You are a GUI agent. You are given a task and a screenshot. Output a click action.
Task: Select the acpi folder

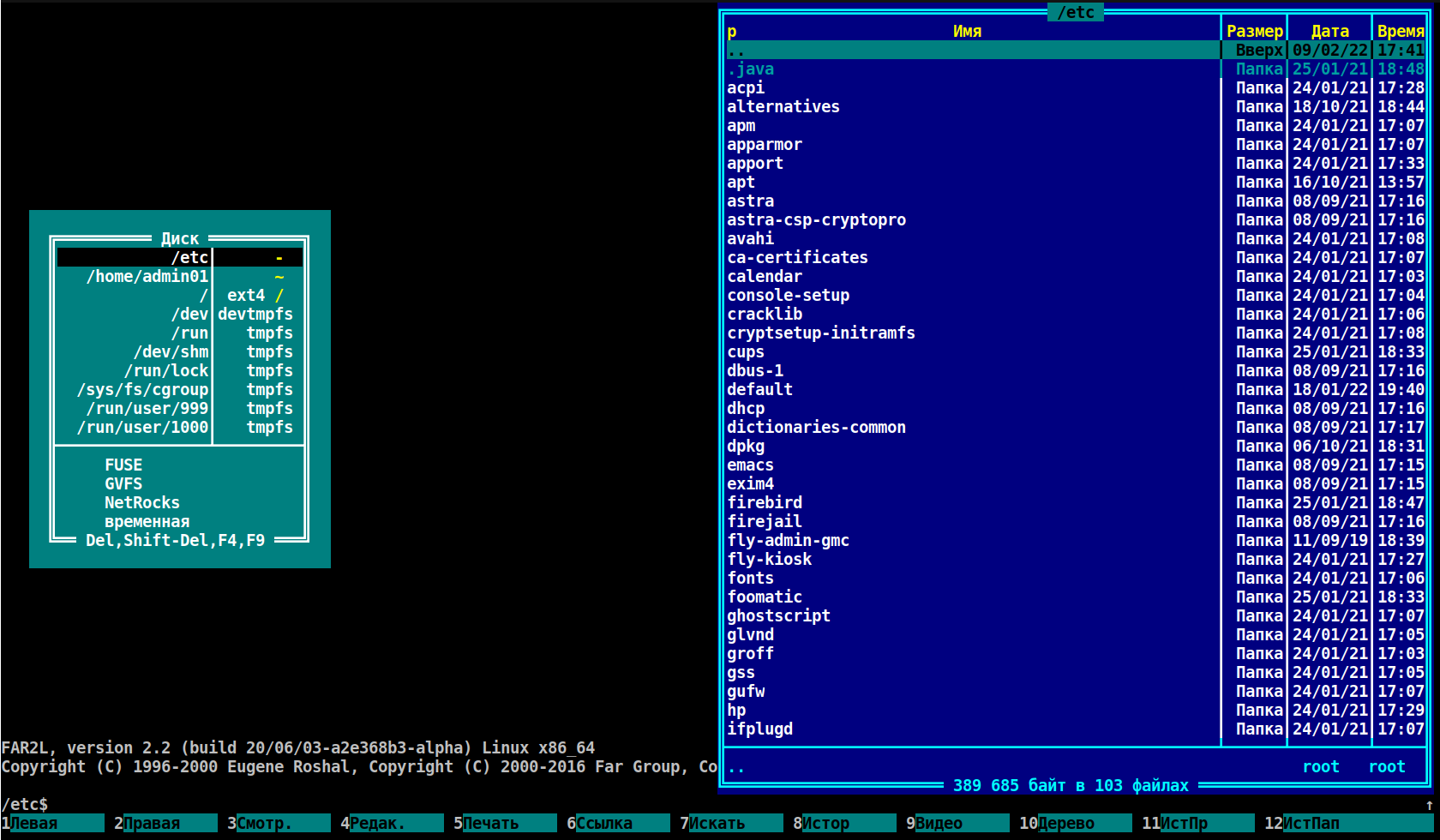pyautogui.click(x=1076, y=87)
